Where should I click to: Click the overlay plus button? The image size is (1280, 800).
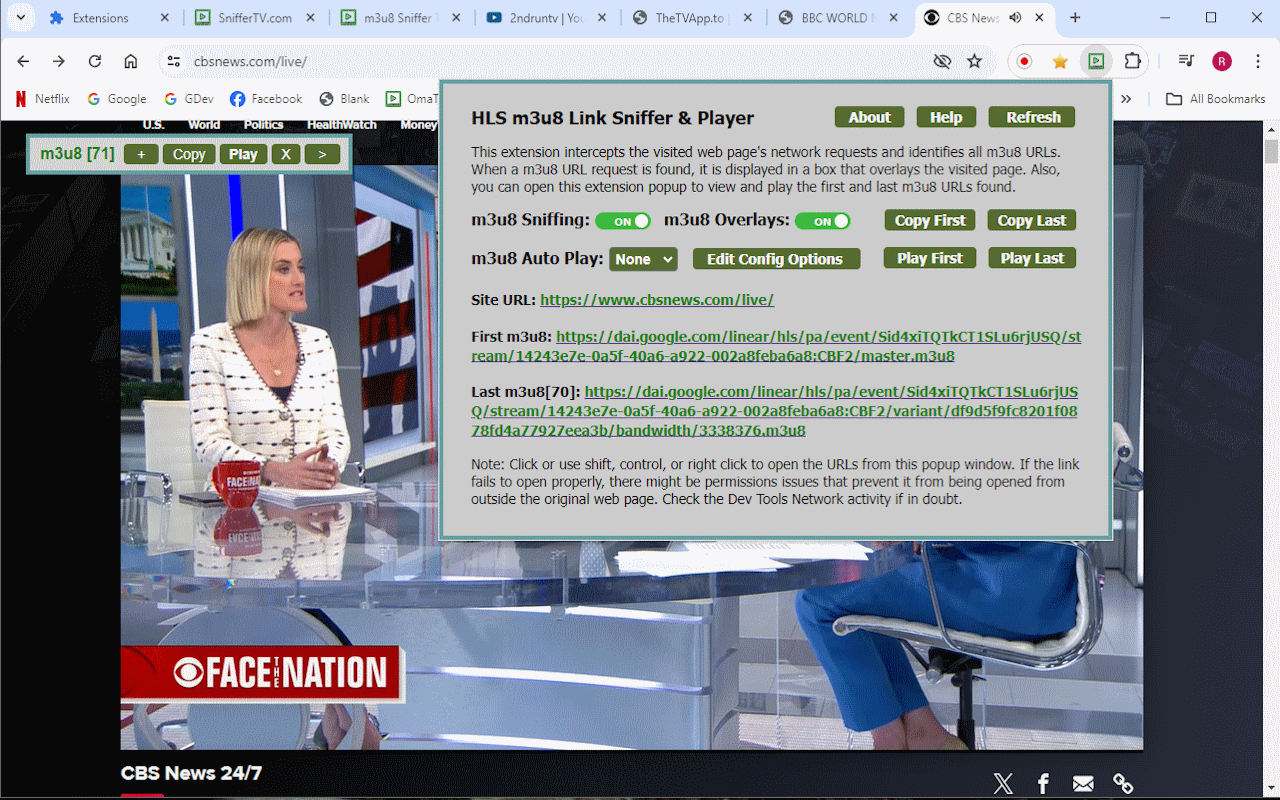click(x=141, y=154)
